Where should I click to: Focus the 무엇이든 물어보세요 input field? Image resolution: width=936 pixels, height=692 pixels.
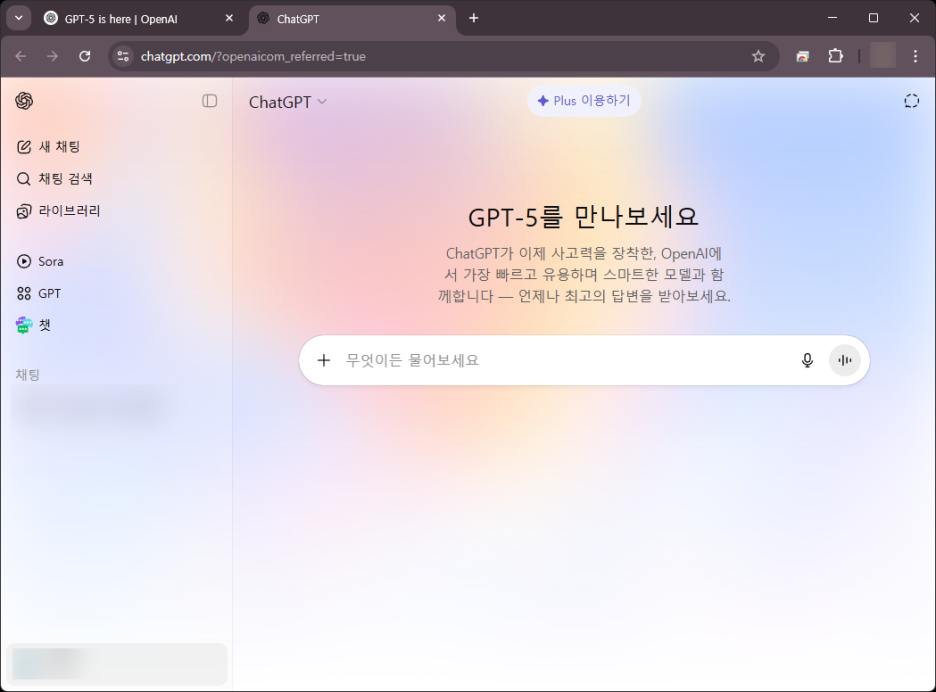point(567,360)
